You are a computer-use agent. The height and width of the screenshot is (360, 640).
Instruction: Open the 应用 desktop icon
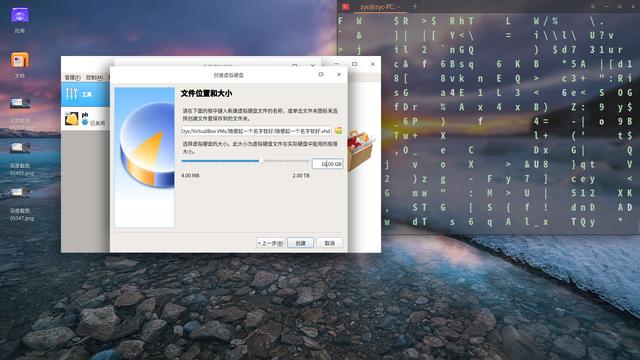point(20,20)
